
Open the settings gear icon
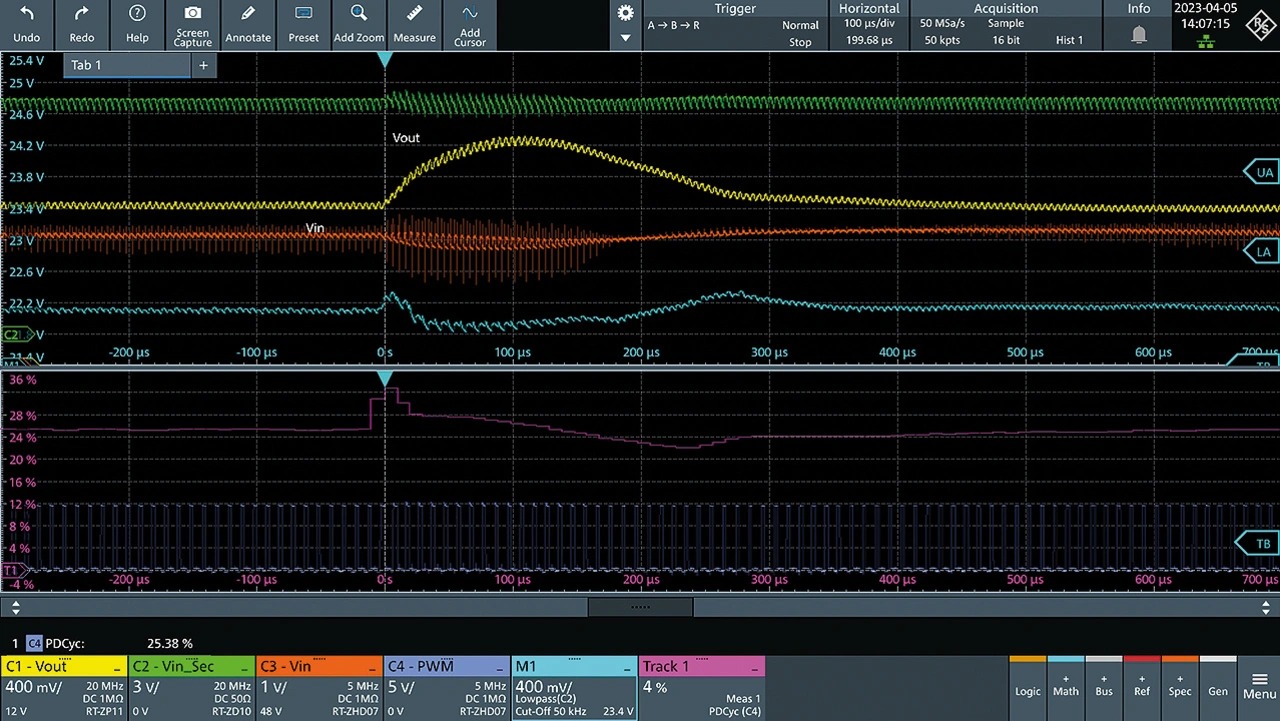coord(626,13)
